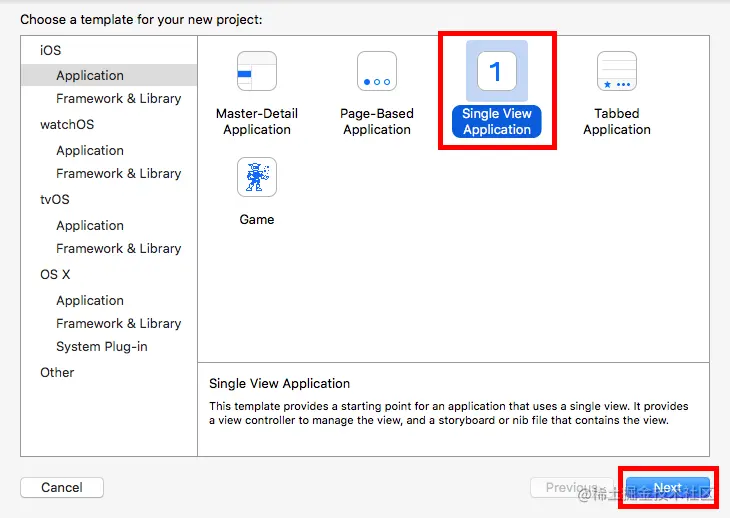Select System Plug-in under OS X
730x518 pixels.
click(x=101, y=347)
